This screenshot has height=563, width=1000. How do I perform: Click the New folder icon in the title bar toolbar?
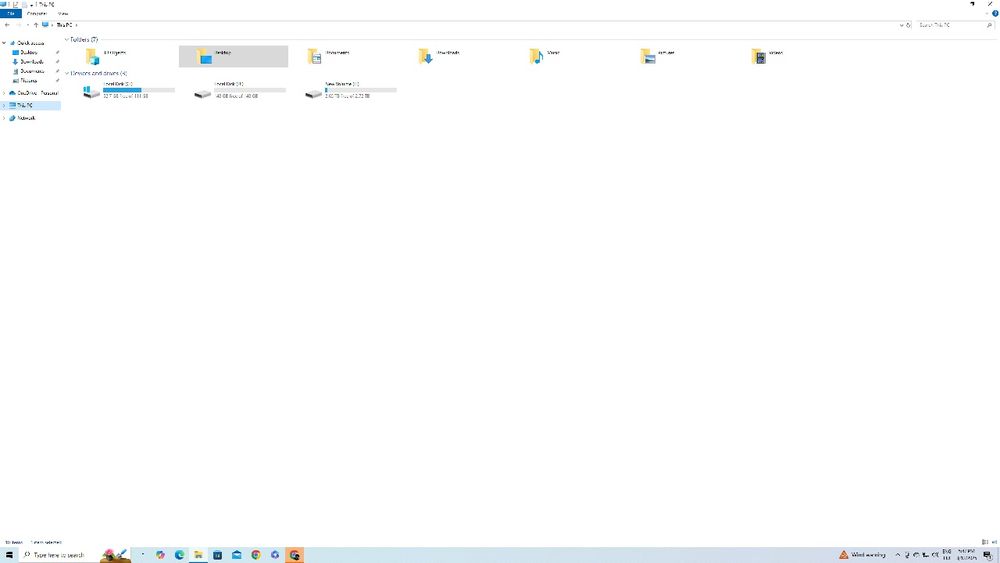click(24, 4)
